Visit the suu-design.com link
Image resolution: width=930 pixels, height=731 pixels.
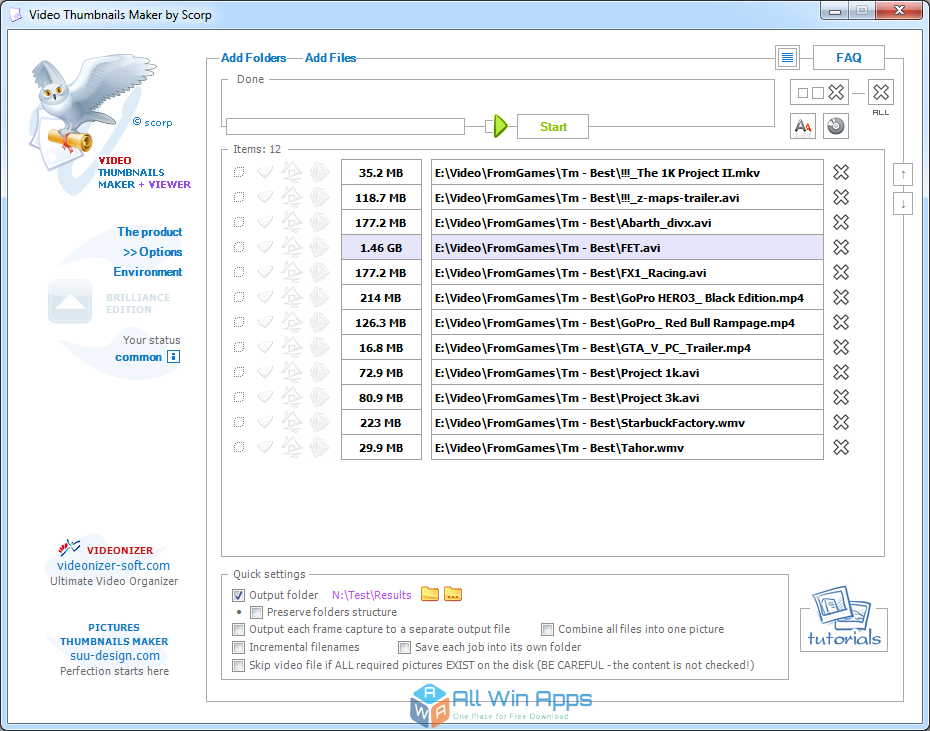pos(114,656)
